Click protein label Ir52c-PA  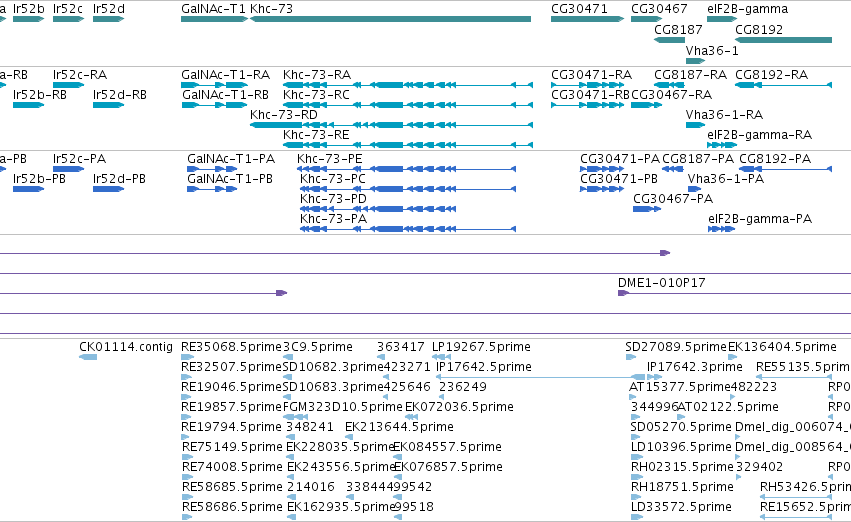[79, 158]
